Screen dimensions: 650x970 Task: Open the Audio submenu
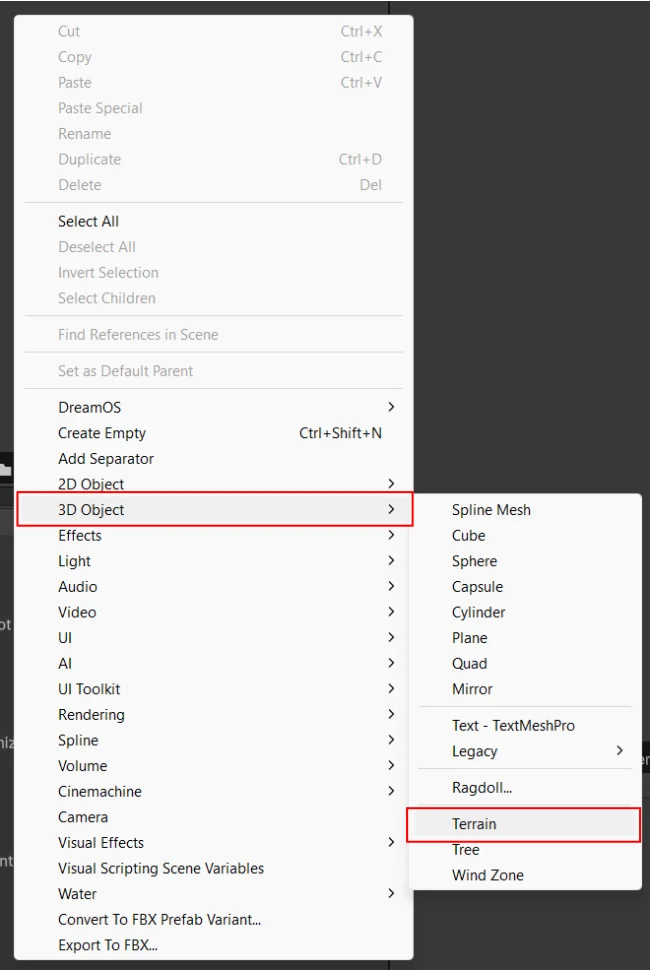coord(213,586)
